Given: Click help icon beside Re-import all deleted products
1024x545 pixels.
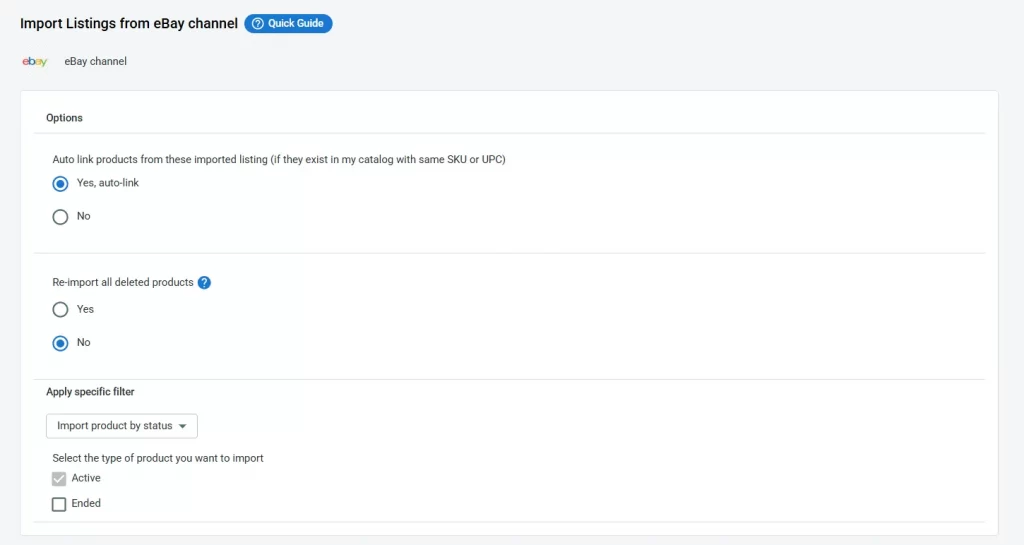Looking at the screenshot, I should click(204, 283).
